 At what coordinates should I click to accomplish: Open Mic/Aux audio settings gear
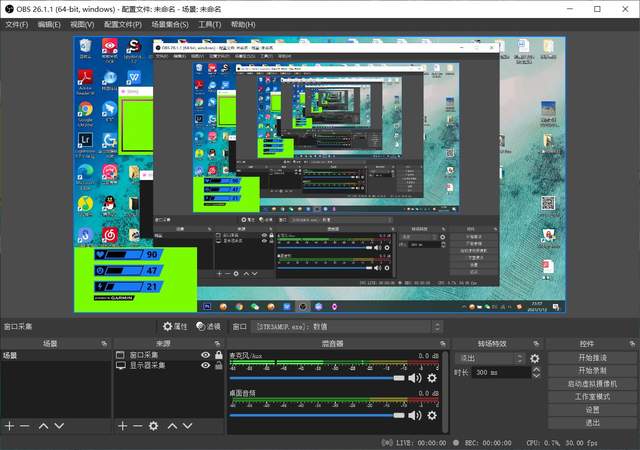pos(432,378)
